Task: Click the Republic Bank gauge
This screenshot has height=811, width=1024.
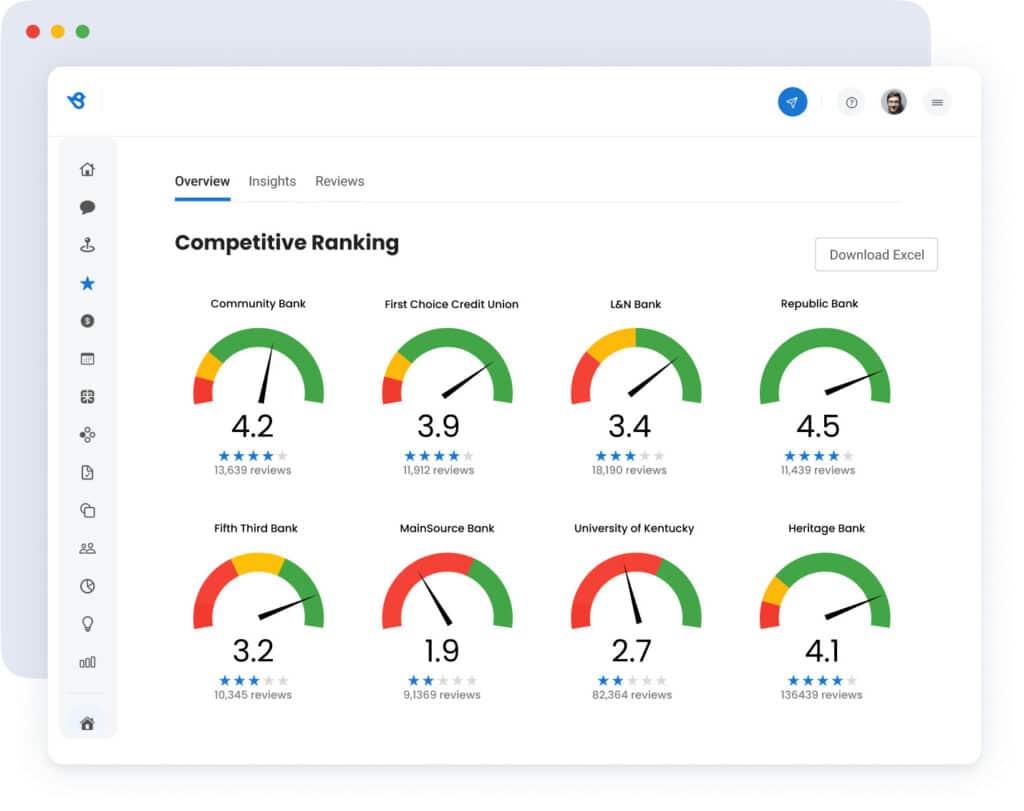Action: (x=825, y=366)
